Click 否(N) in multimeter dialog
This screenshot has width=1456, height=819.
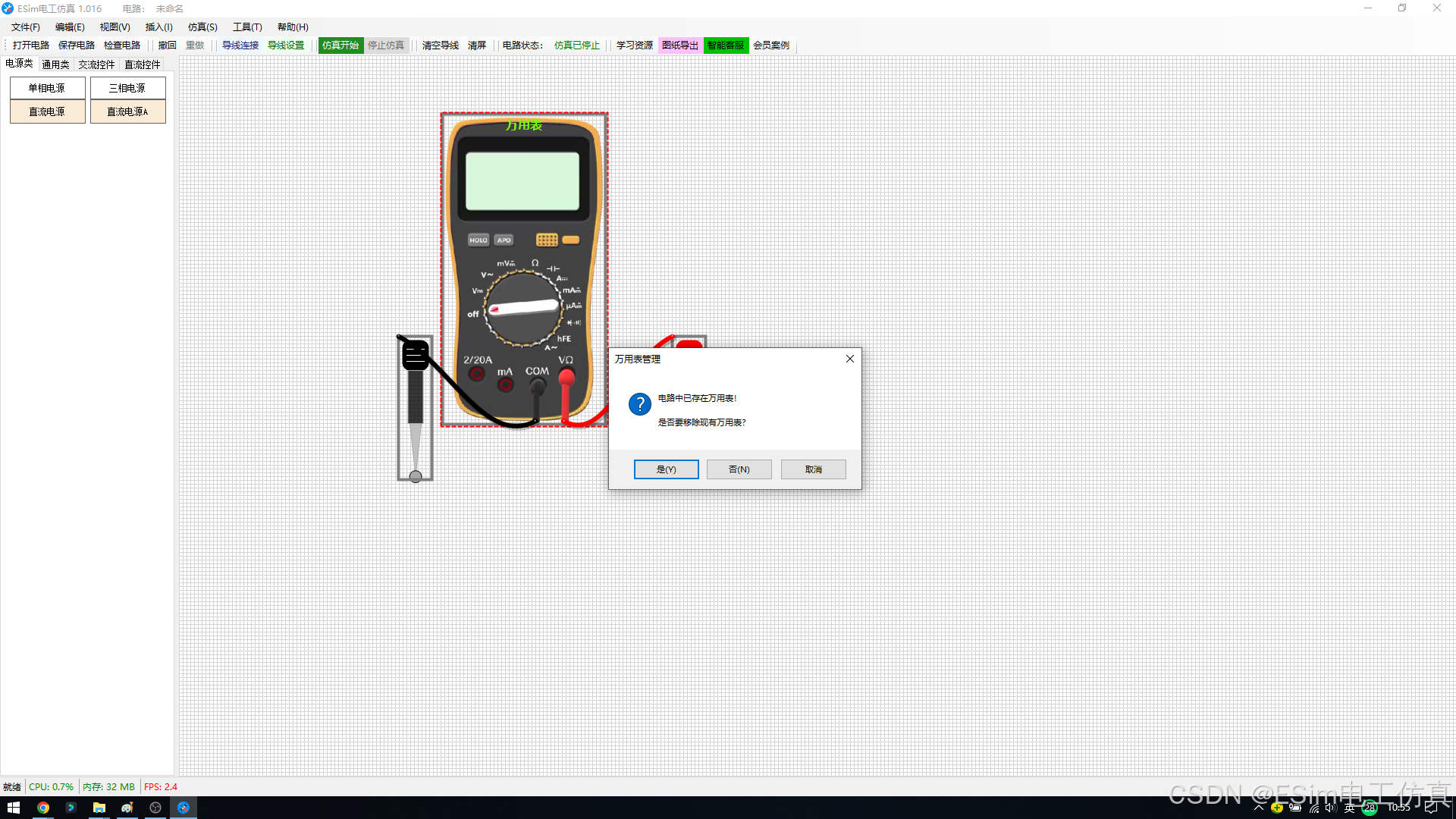(x=739, y=469)
